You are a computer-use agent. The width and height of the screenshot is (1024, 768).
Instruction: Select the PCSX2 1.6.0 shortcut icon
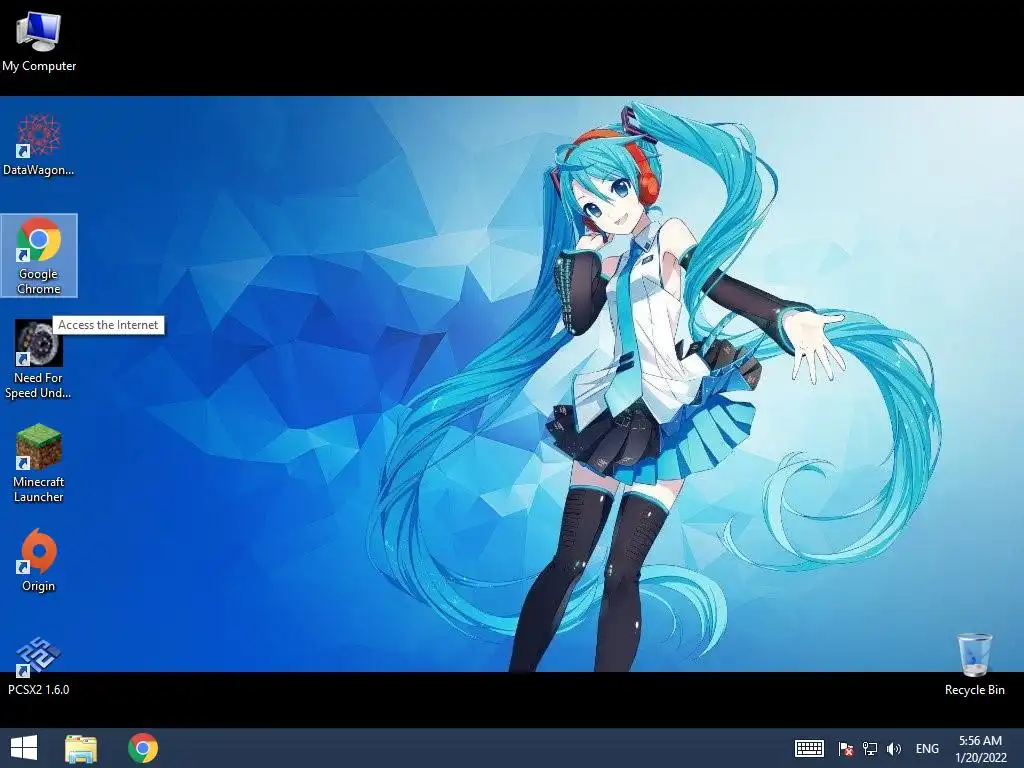point(39,665)
